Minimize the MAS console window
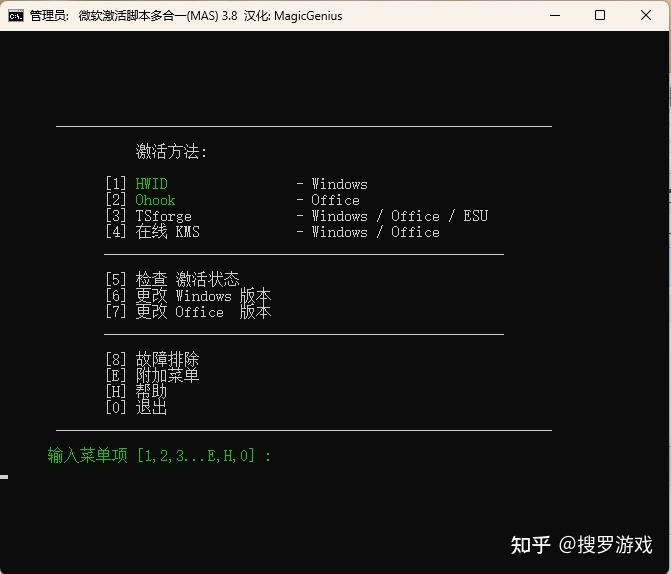This screenshot has height=574, width=671. (555, 15)
